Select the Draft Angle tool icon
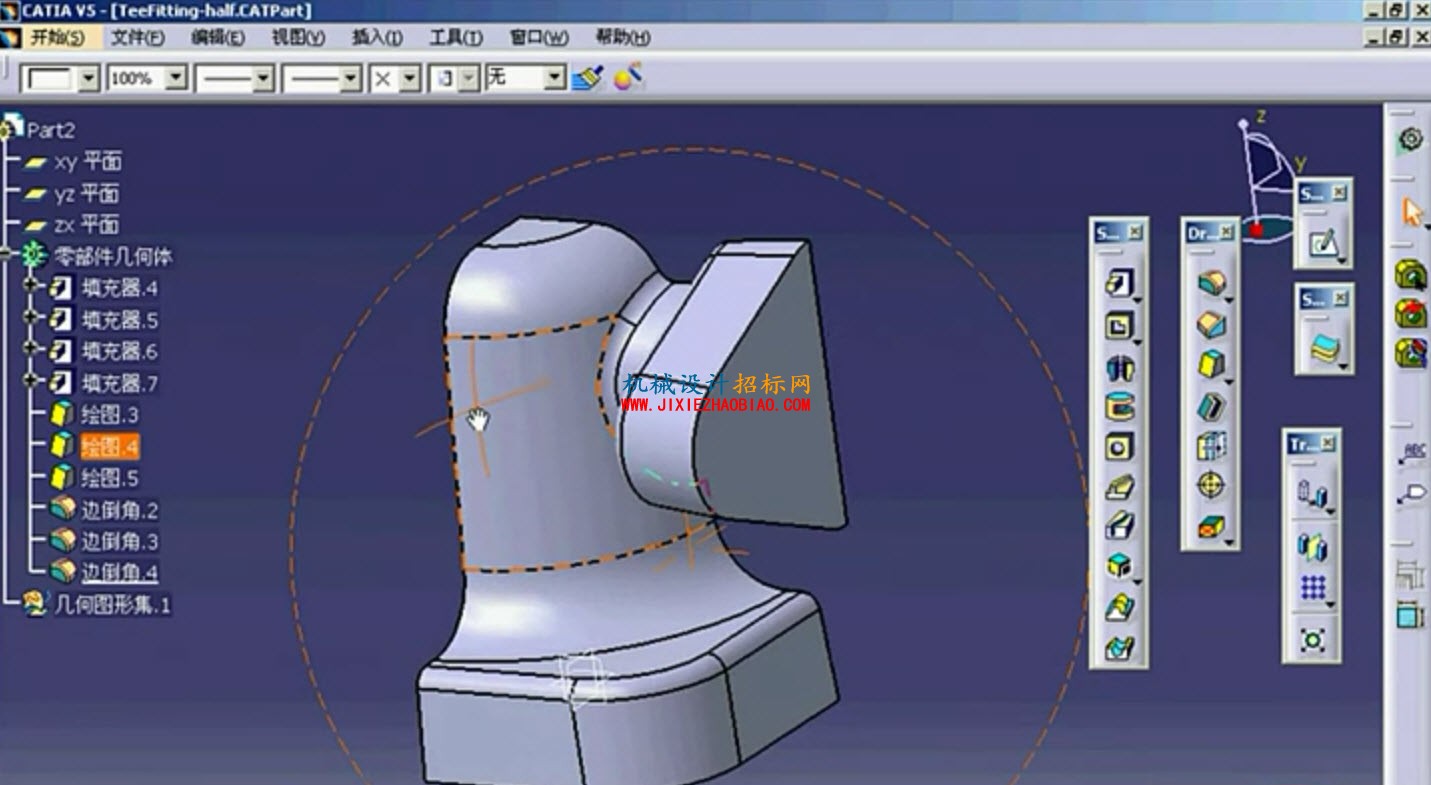Image resolution: width=1431 pixels, height=785 pixels. (1211, 365)
